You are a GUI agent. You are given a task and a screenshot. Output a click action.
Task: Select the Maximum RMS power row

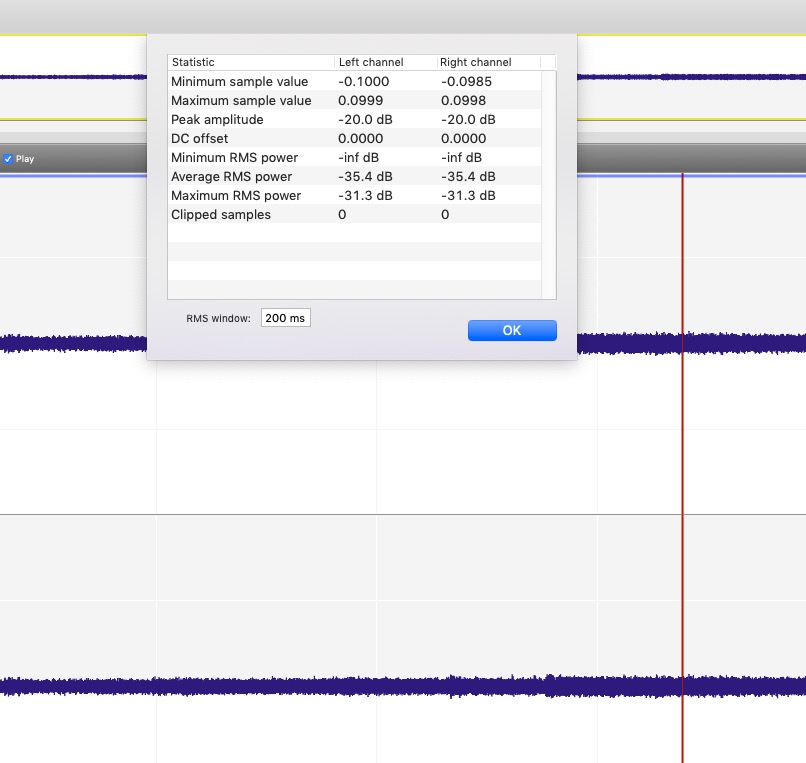click(x=236, y=195)
